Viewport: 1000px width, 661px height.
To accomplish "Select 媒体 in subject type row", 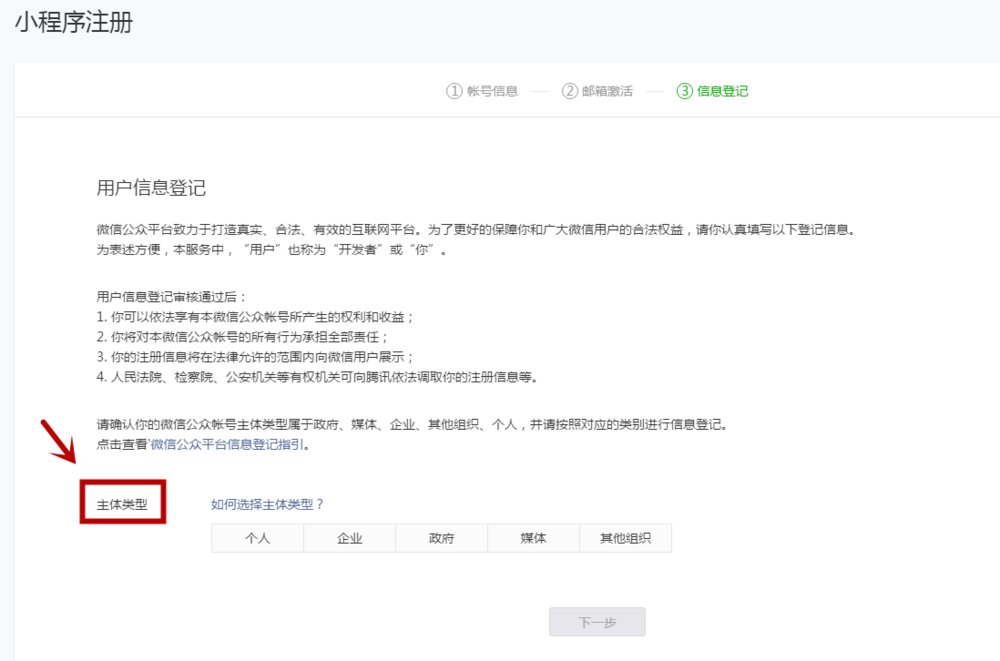I will pyautogui.click(x=533, y=538).
